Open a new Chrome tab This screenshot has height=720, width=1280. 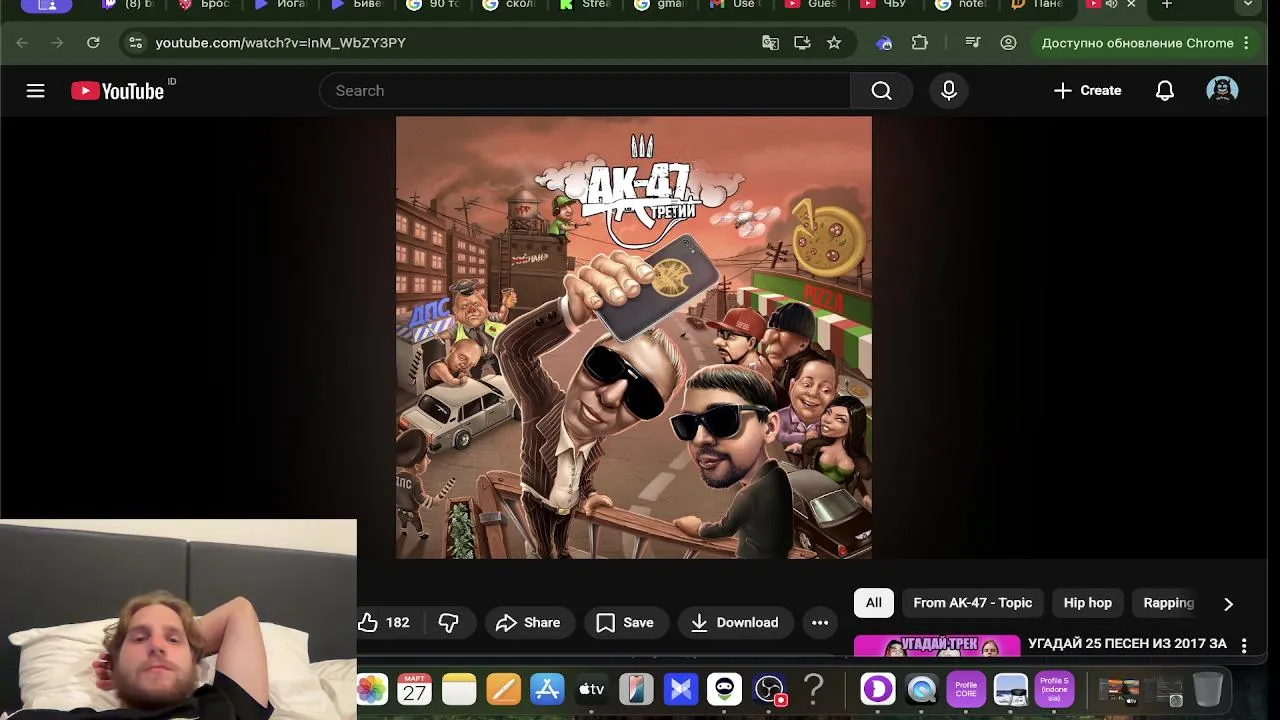pos(1166,5)
